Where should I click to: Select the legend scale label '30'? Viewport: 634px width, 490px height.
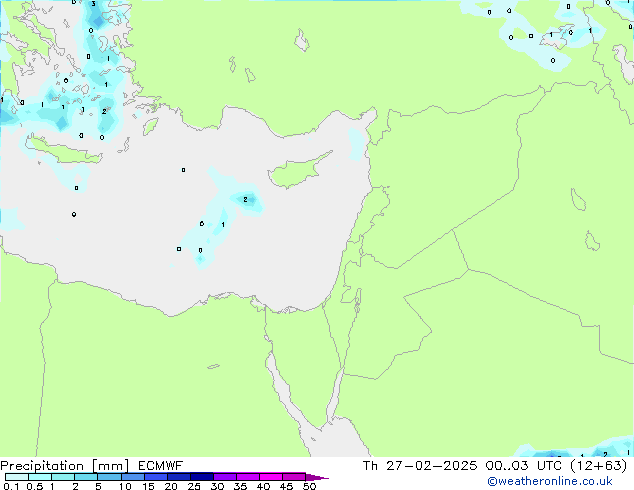click(217, 486)
